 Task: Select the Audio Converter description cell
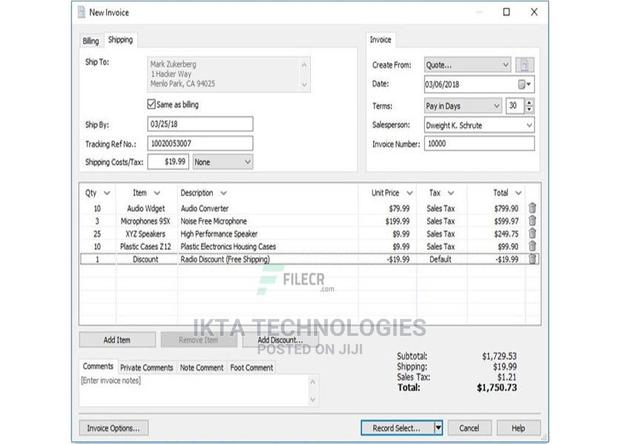point(268,208)
